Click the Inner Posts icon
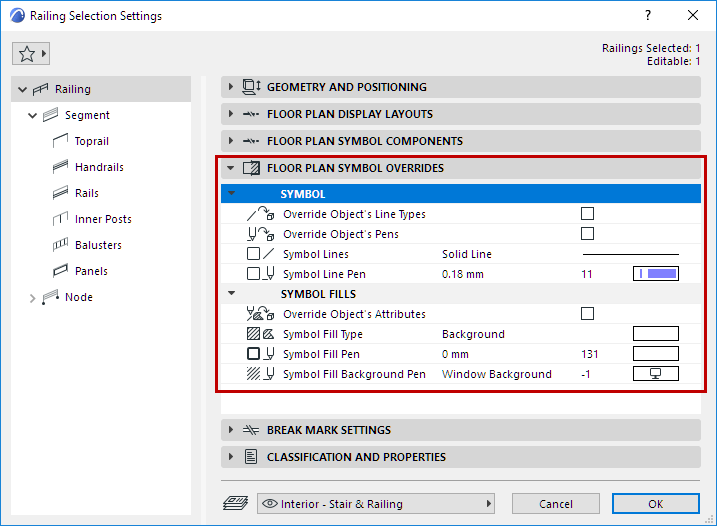 57,219
